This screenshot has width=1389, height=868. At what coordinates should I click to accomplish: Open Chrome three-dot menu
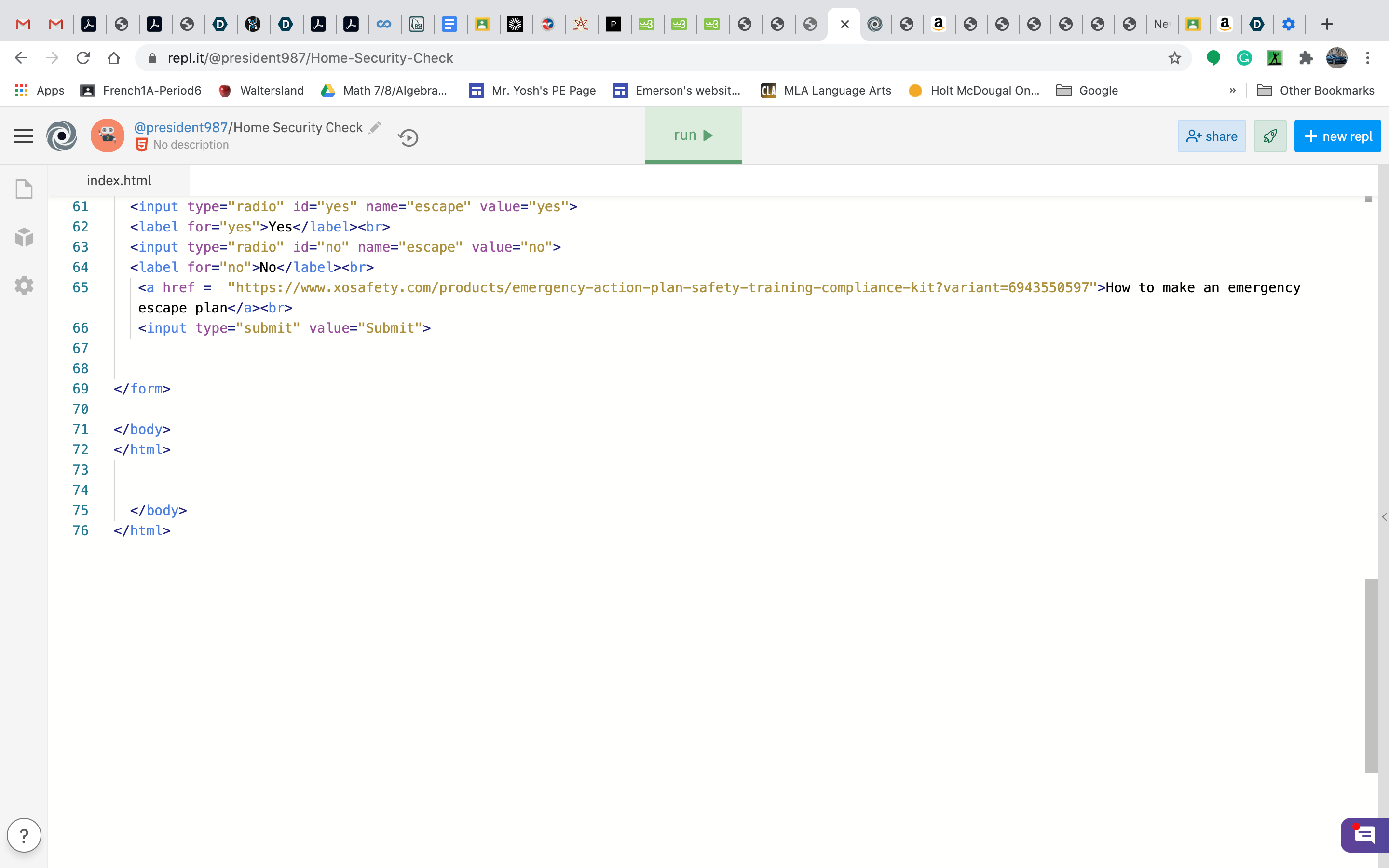(1368, 58)
